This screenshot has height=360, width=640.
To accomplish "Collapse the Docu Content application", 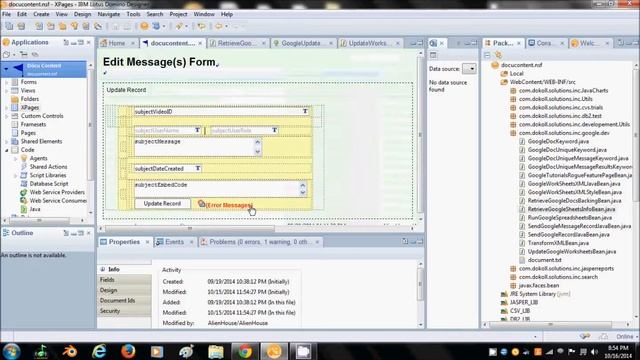I will (x=6, y=69).
